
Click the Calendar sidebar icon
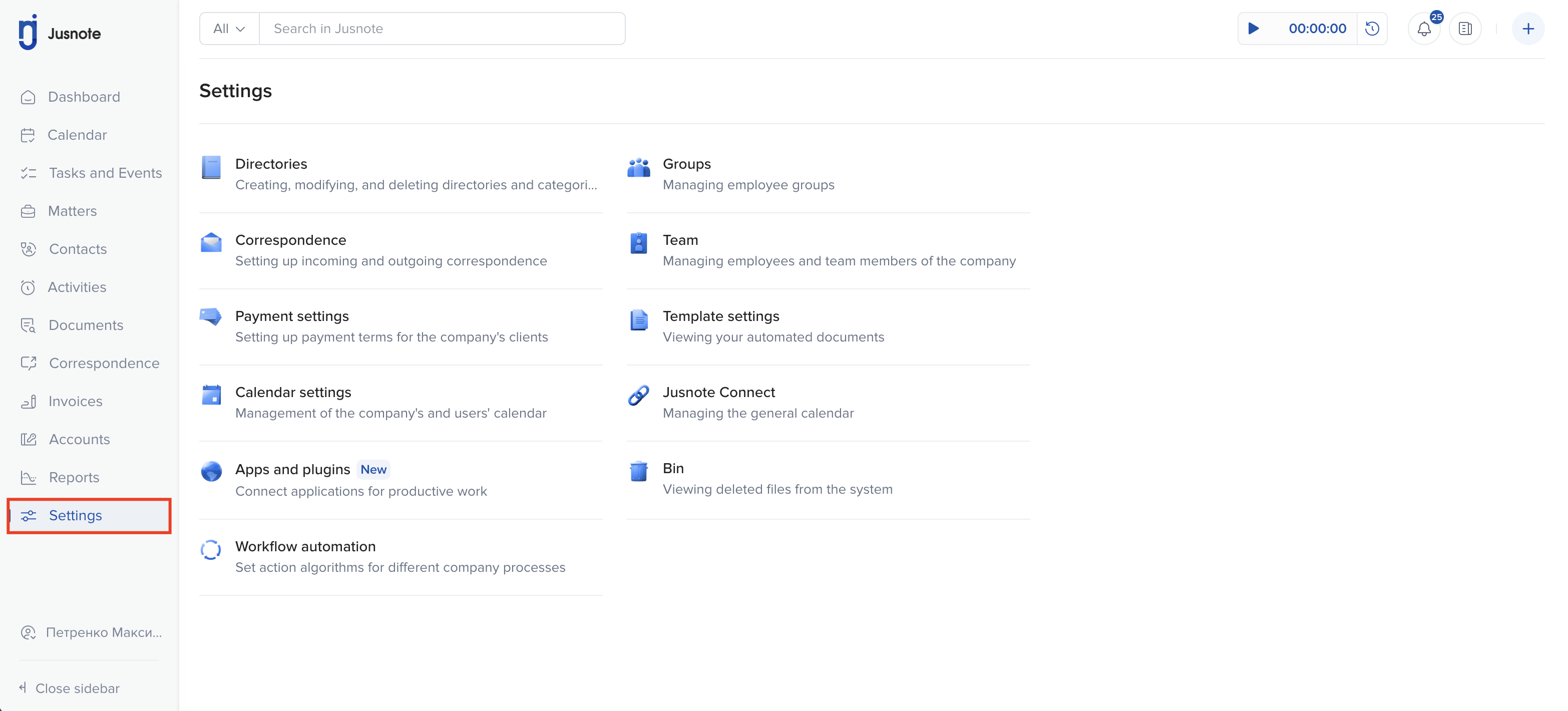28,135
